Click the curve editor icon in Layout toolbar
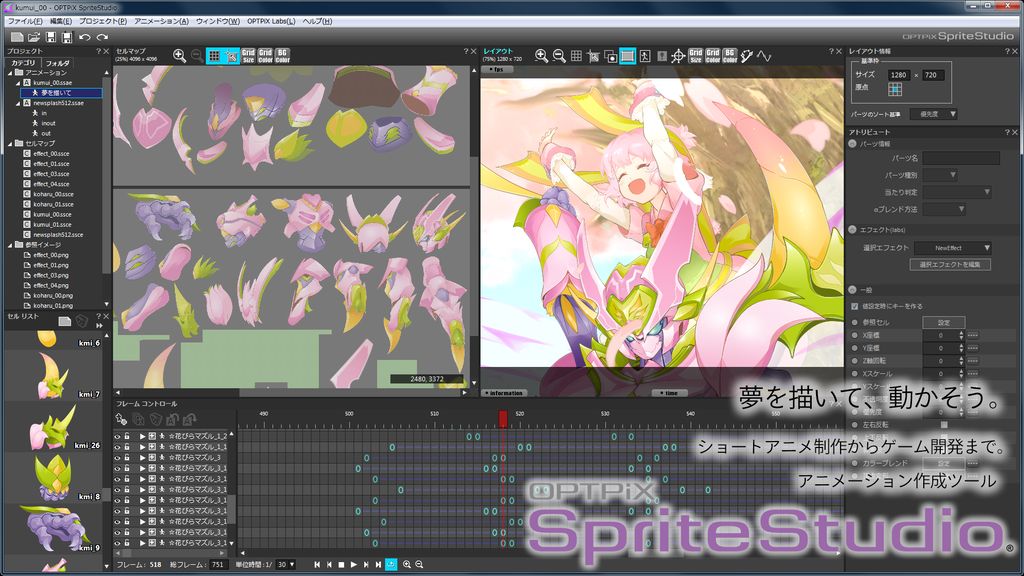The image size is (1024, 576). [764, 56]
